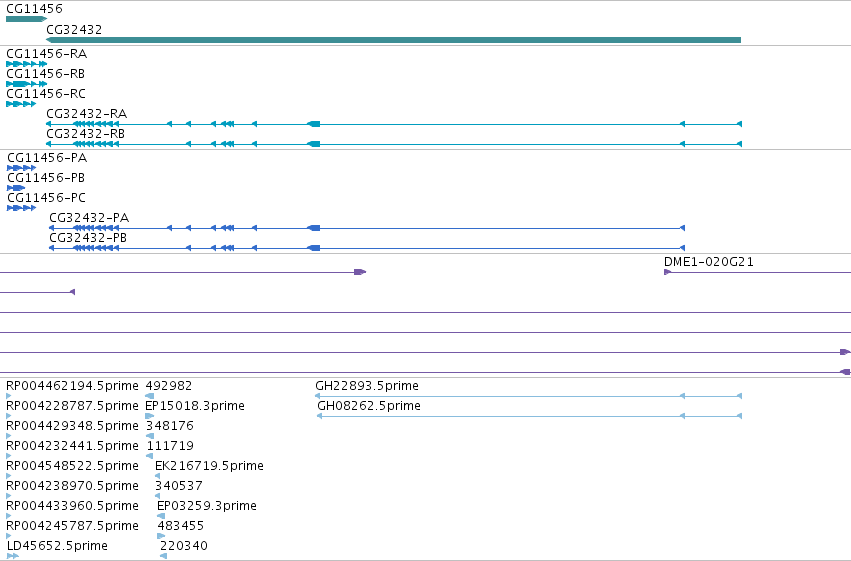Click the right end arrow of CG32432-PA
The height and width of the screenshot is (561, 851).
(x=682, y=228)
